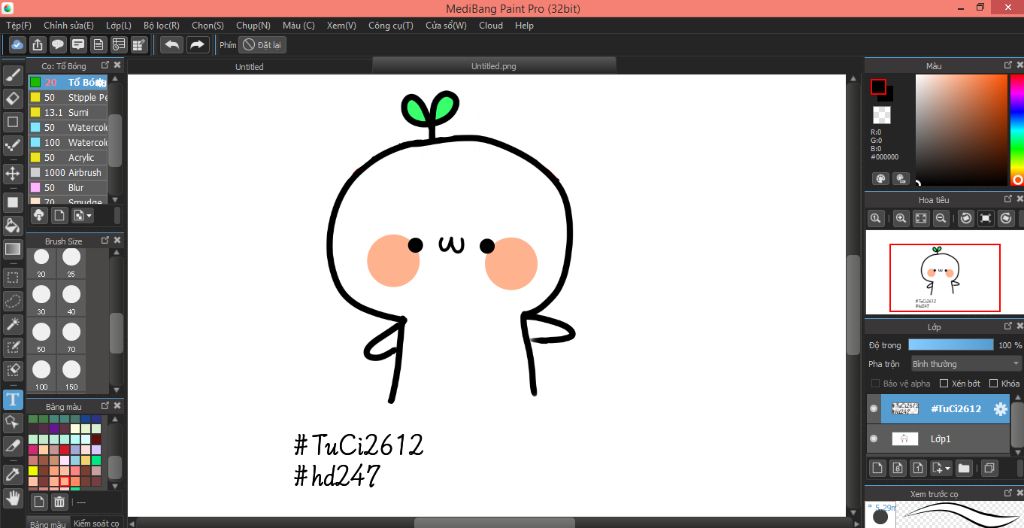Select the rectangular Select tool
Screen dimensions: 1024x528
tap(12, 278)
